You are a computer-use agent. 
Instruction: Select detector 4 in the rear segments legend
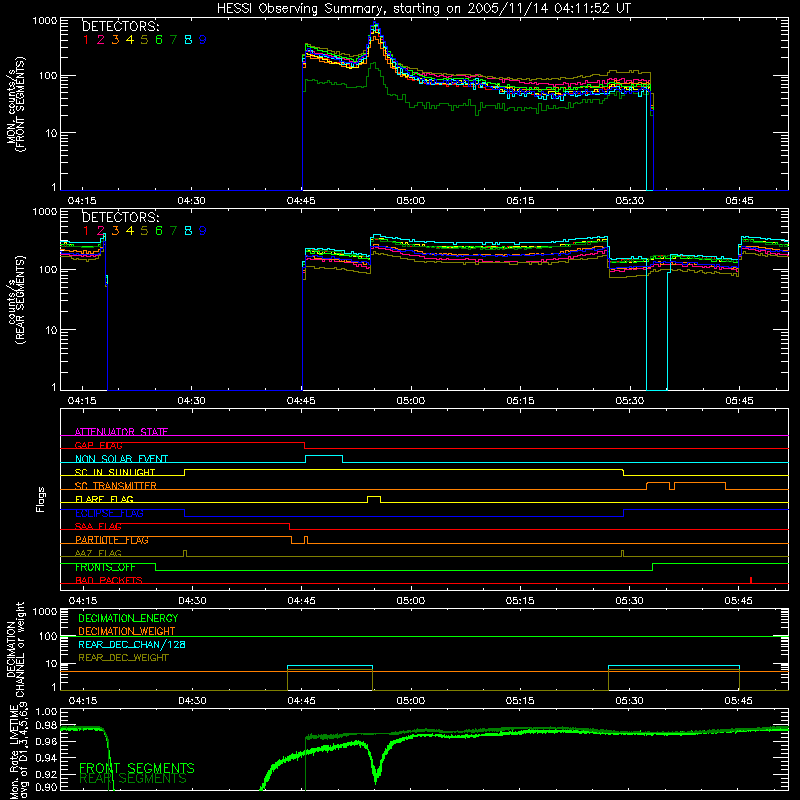coord(130,231)
